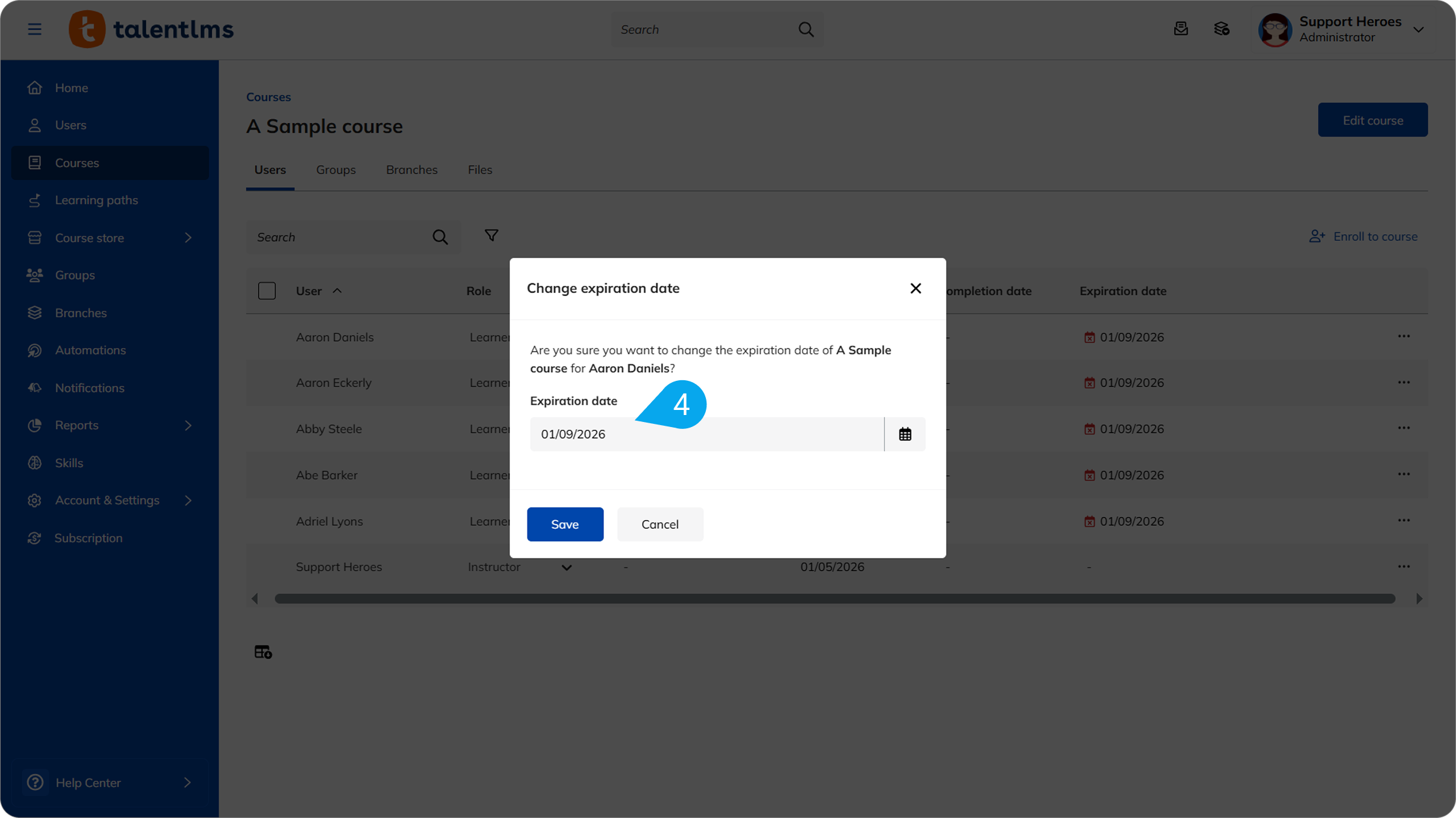Click the filter funnel icon
Viewport: 1456px width, 818px height.
tap(491, 235)
